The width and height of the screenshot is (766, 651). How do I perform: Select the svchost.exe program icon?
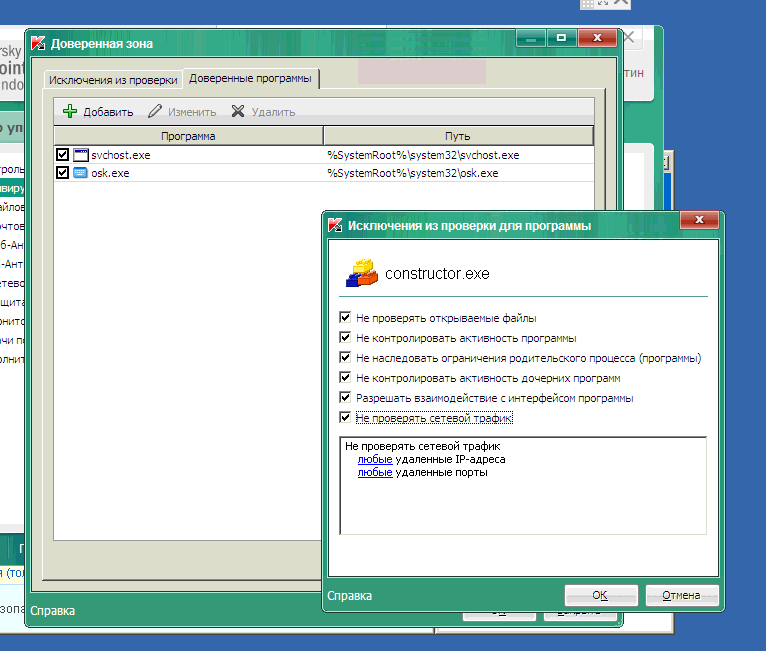tap(81, 155)
